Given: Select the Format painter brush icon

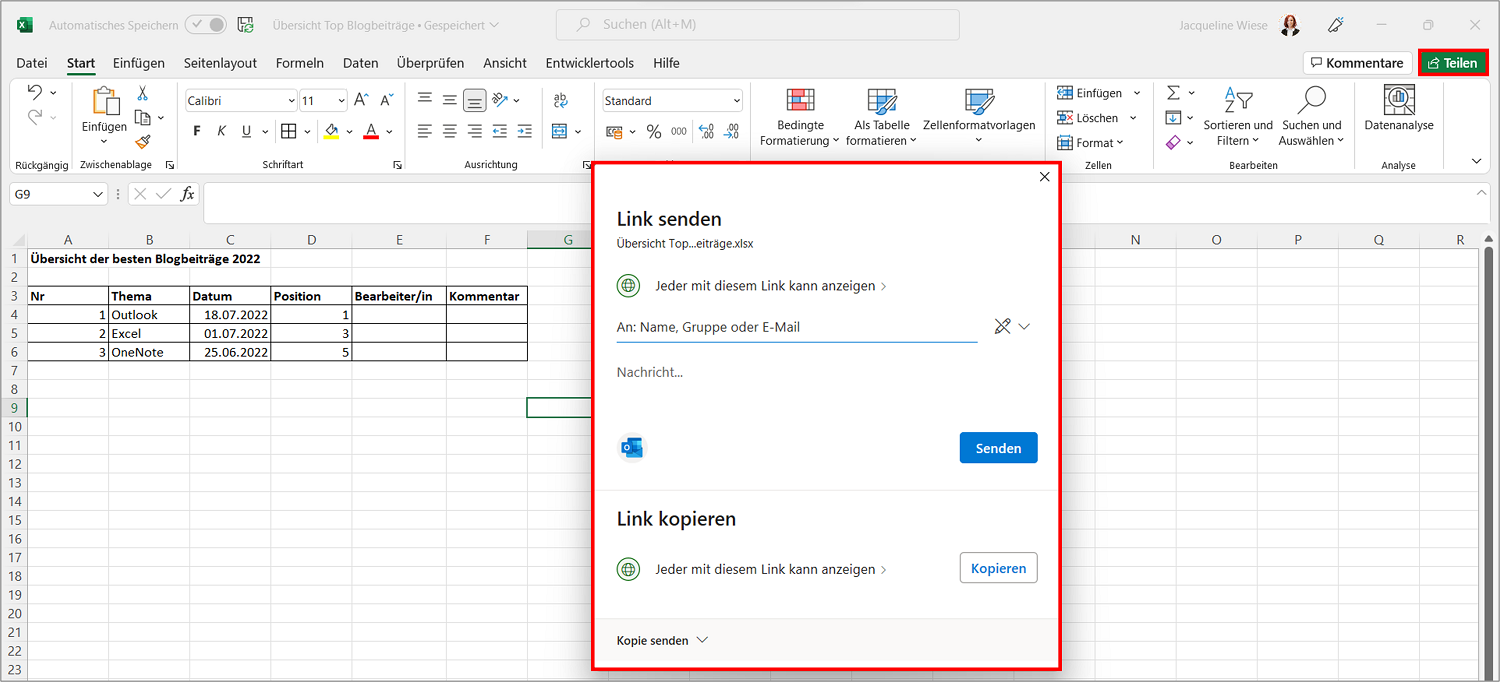Looking at the screenshot, I should tap(142, 142).
